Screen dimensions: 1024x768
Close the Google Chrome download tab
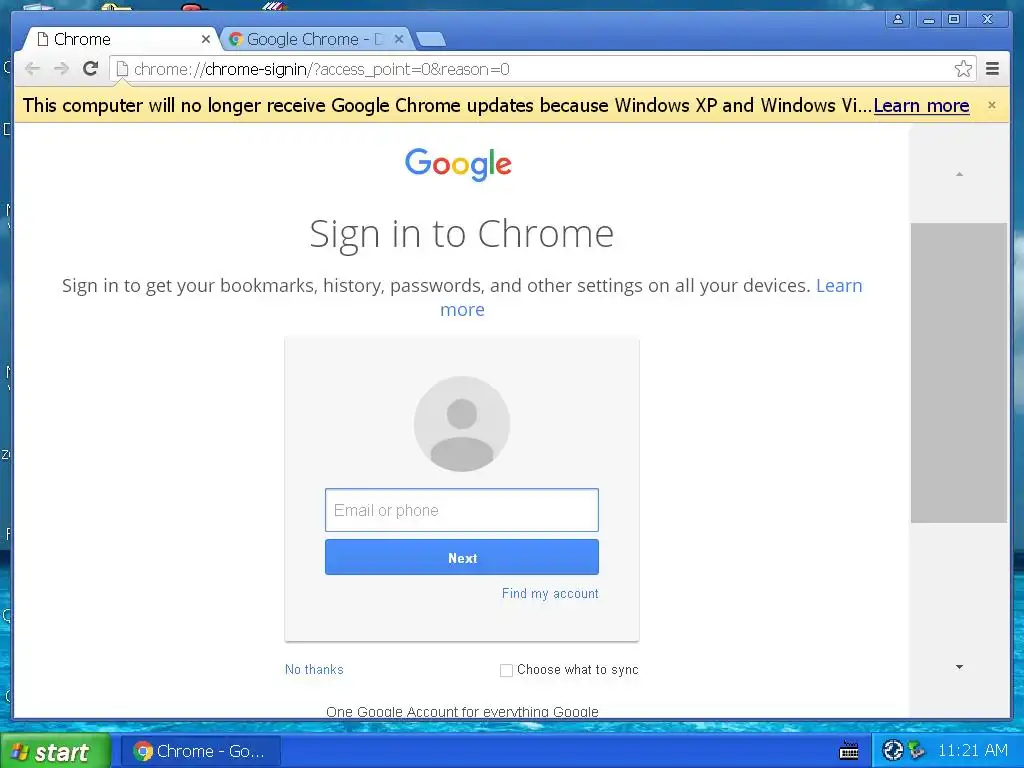coord(399,39)
